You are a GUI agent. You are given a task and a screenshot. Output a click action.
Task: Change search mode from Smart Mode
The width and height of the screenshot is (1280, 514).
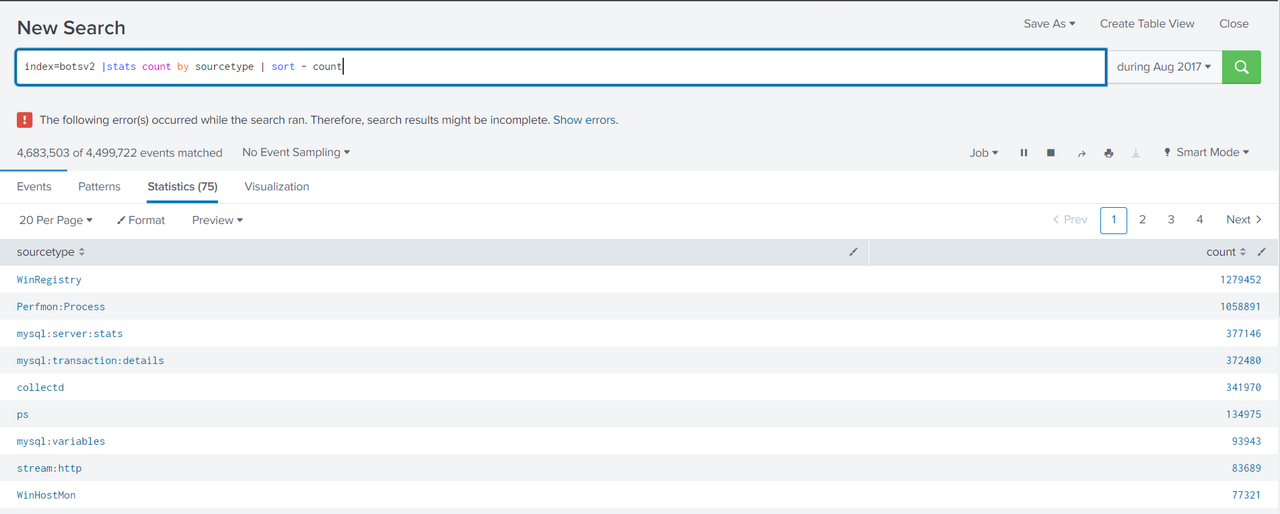(x=1206, y=153)
